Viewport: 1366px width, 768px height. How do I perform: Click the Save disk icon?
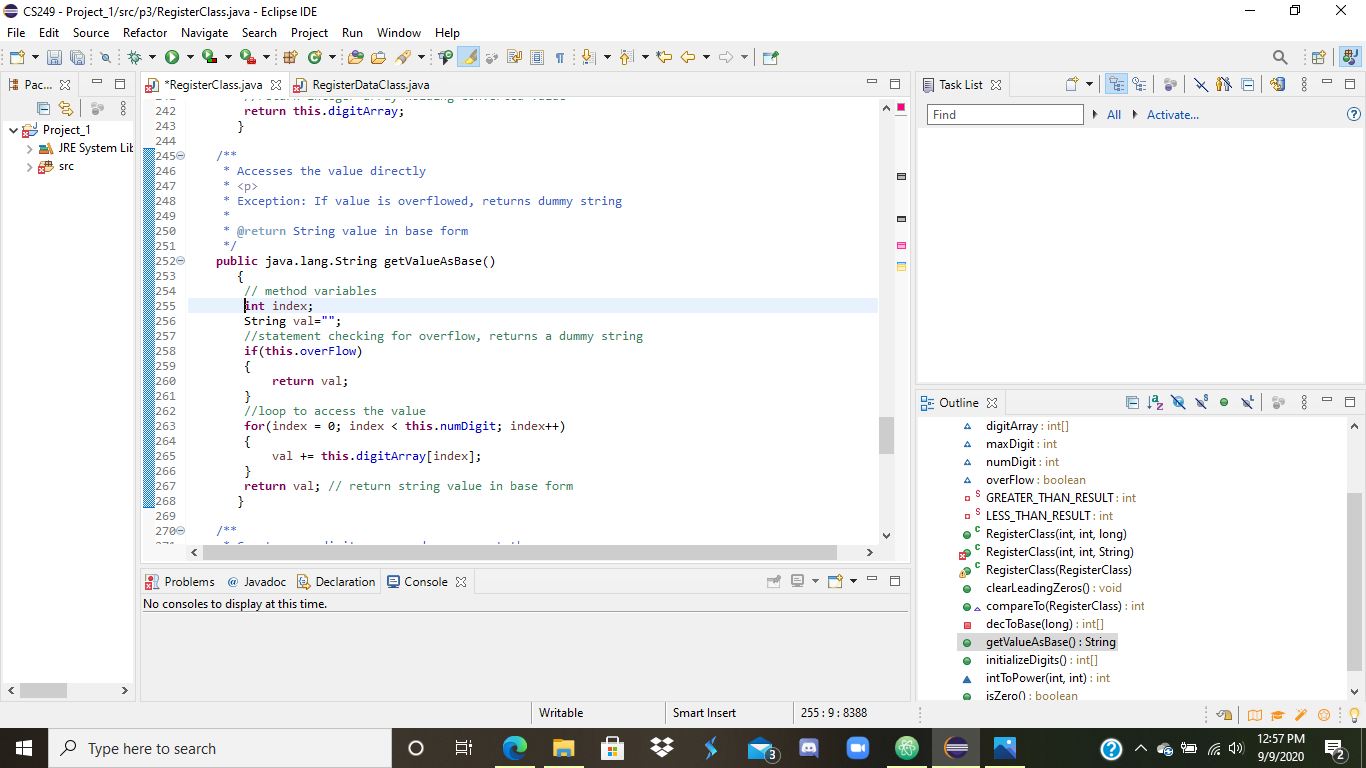(x=54, y=58)
